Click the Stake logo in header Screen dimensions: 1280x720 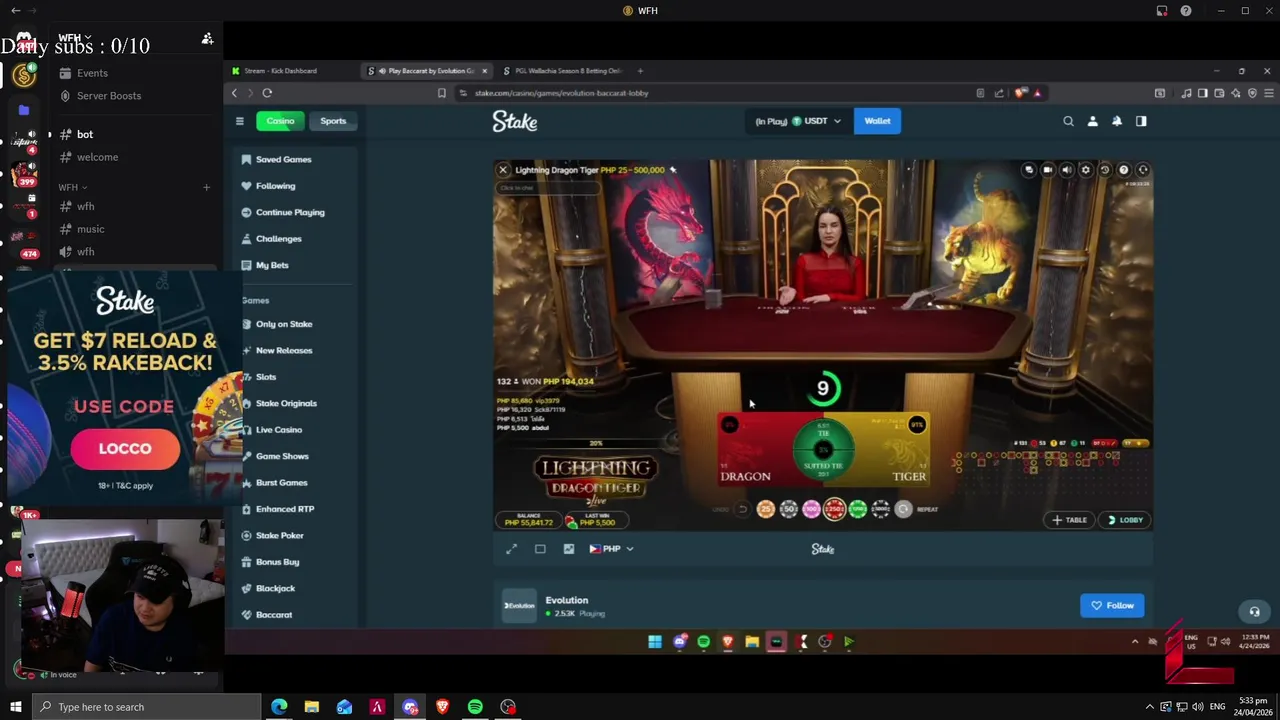(515, 121)
